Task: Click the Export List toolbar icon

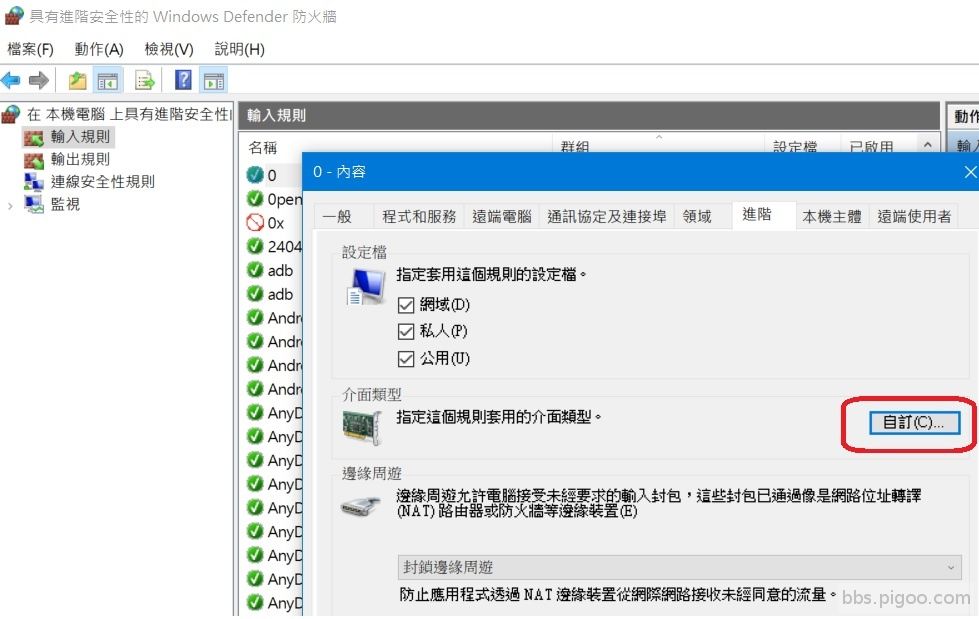Action: (144, 81)
